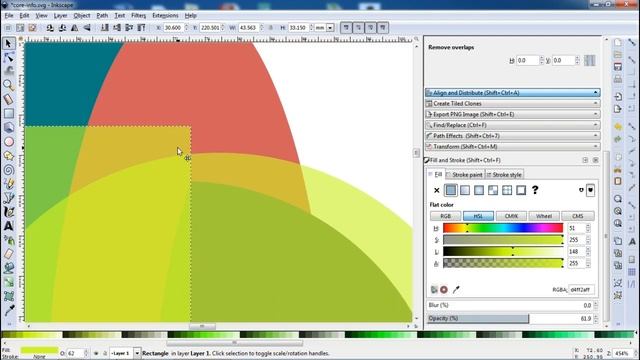Click the linear gradient fill icon
The width and height of the screenshot is (640, 360).
(x=465, y=190)
